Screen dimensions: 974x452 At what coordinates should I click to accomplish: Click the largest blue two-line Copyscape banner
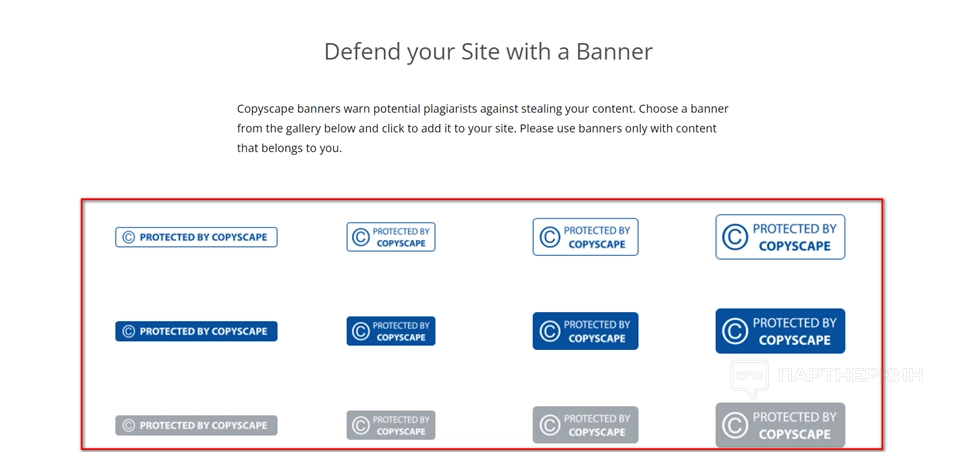click(780, 331)
